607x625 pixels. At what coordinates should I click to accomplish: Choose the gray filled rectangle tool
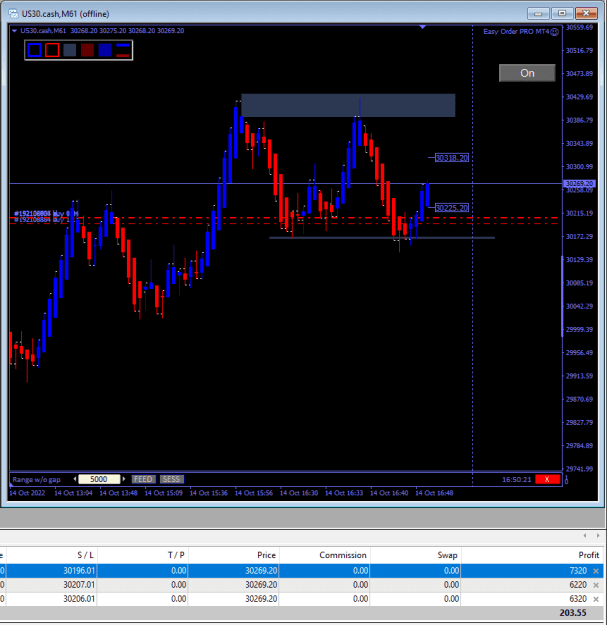(x=70, y=50)
